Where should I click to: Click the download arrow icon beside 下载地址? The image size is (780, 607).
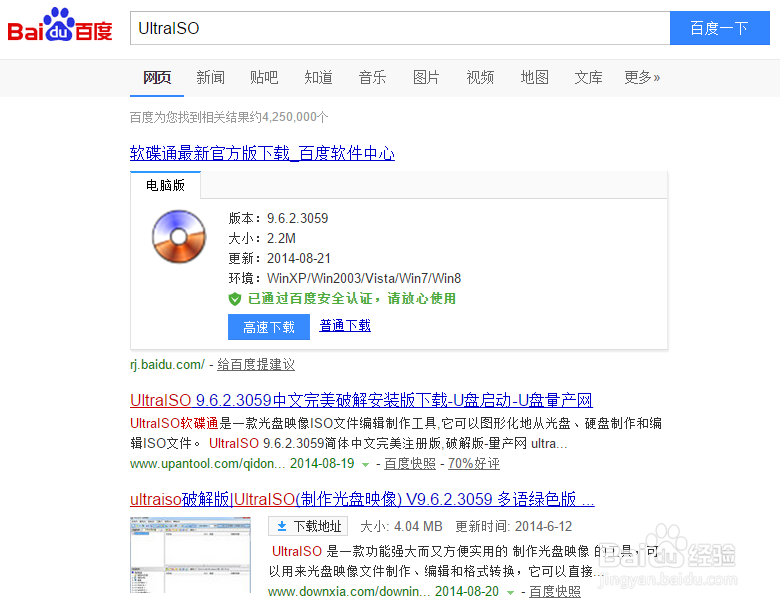(x=282, y=526)
